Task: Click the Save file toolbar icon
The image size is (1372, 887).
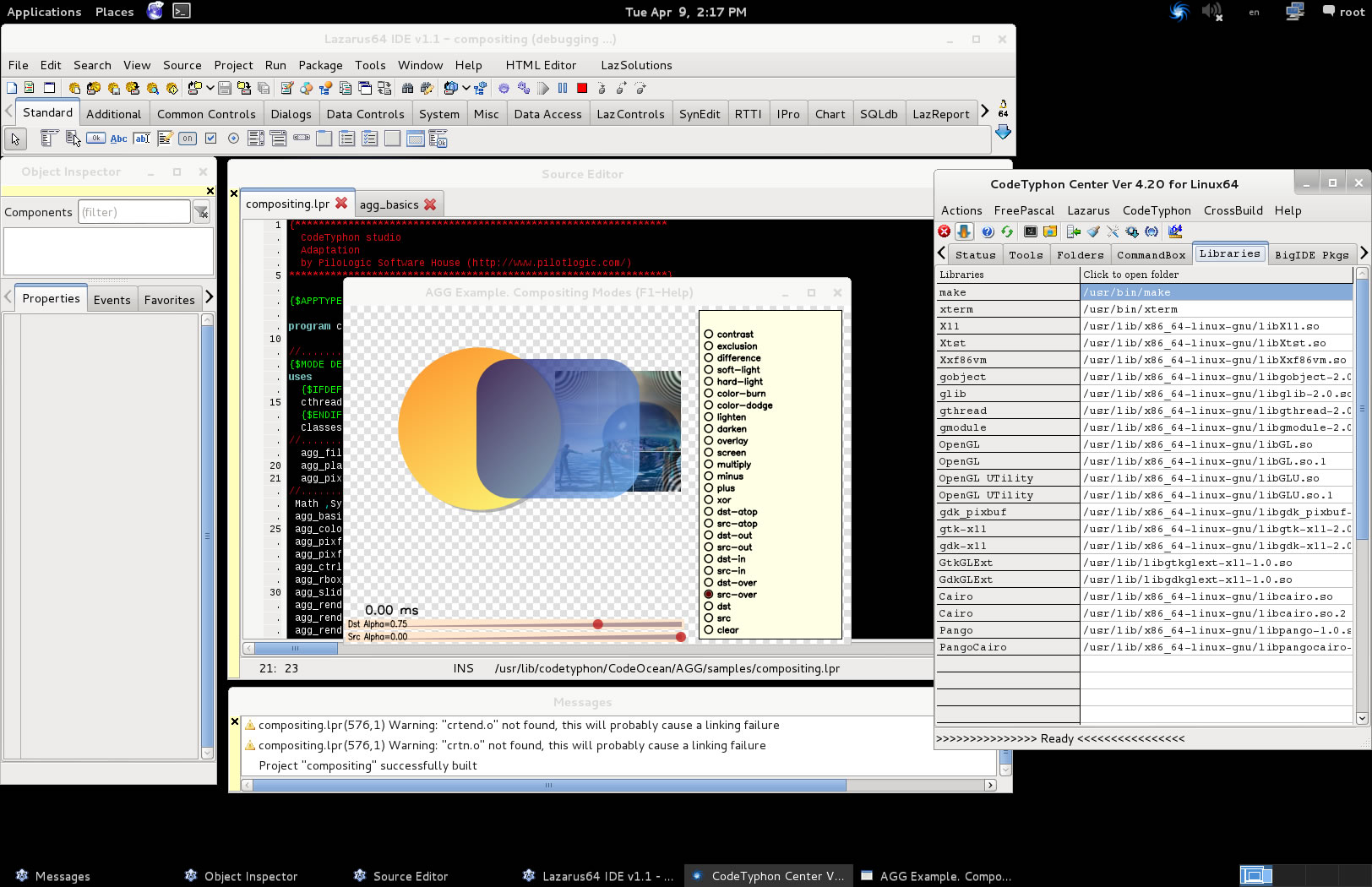Action: 225,88
